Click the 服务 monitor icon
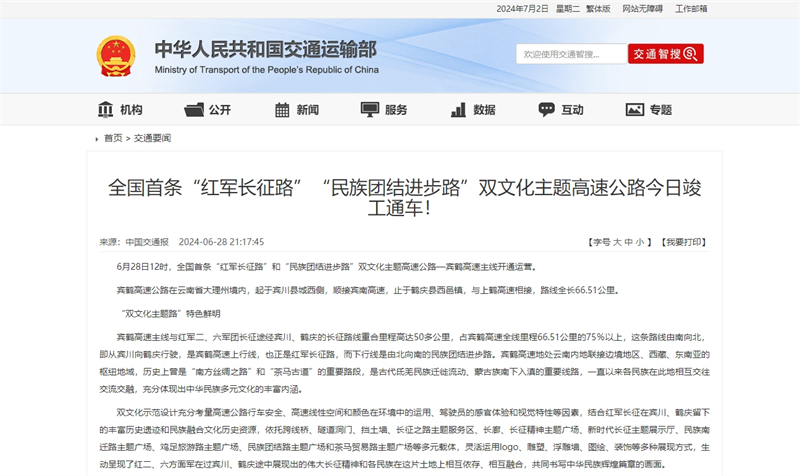This screenshot has height=476, width=800. (369, 109)
